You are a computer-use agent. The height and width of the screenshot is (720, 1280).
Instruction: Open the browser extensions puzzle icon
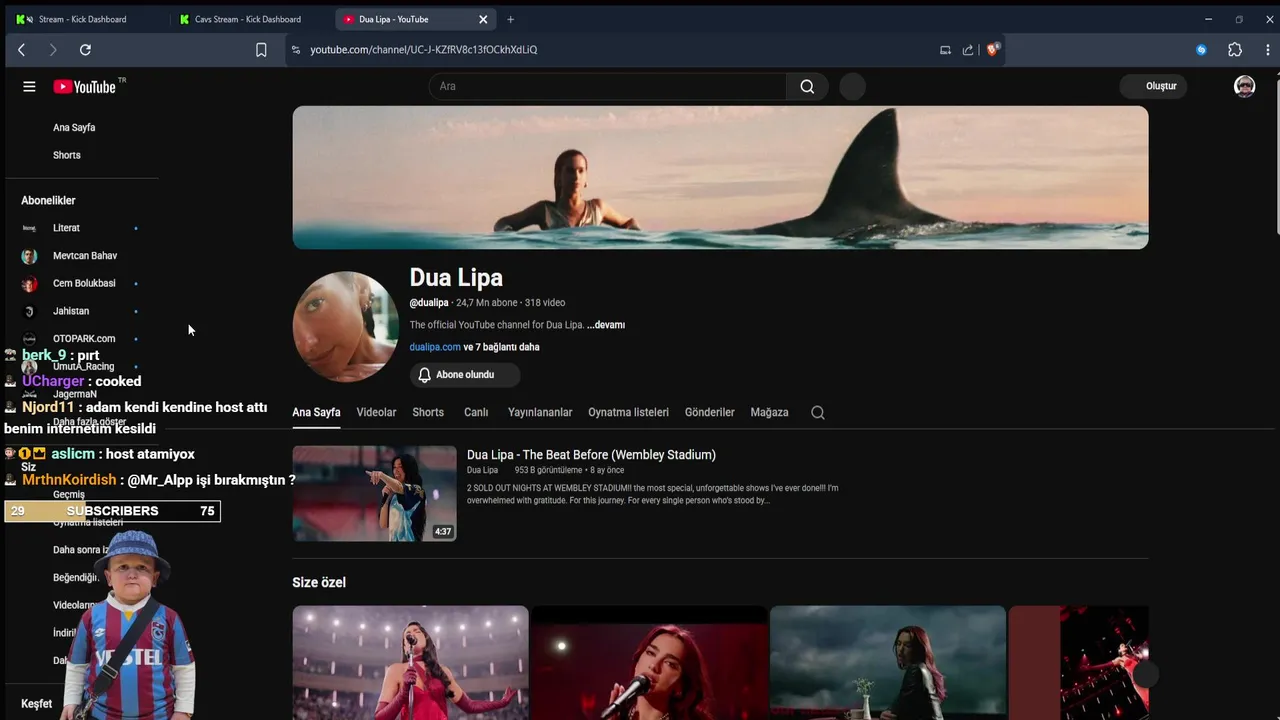coord(1235,49)
